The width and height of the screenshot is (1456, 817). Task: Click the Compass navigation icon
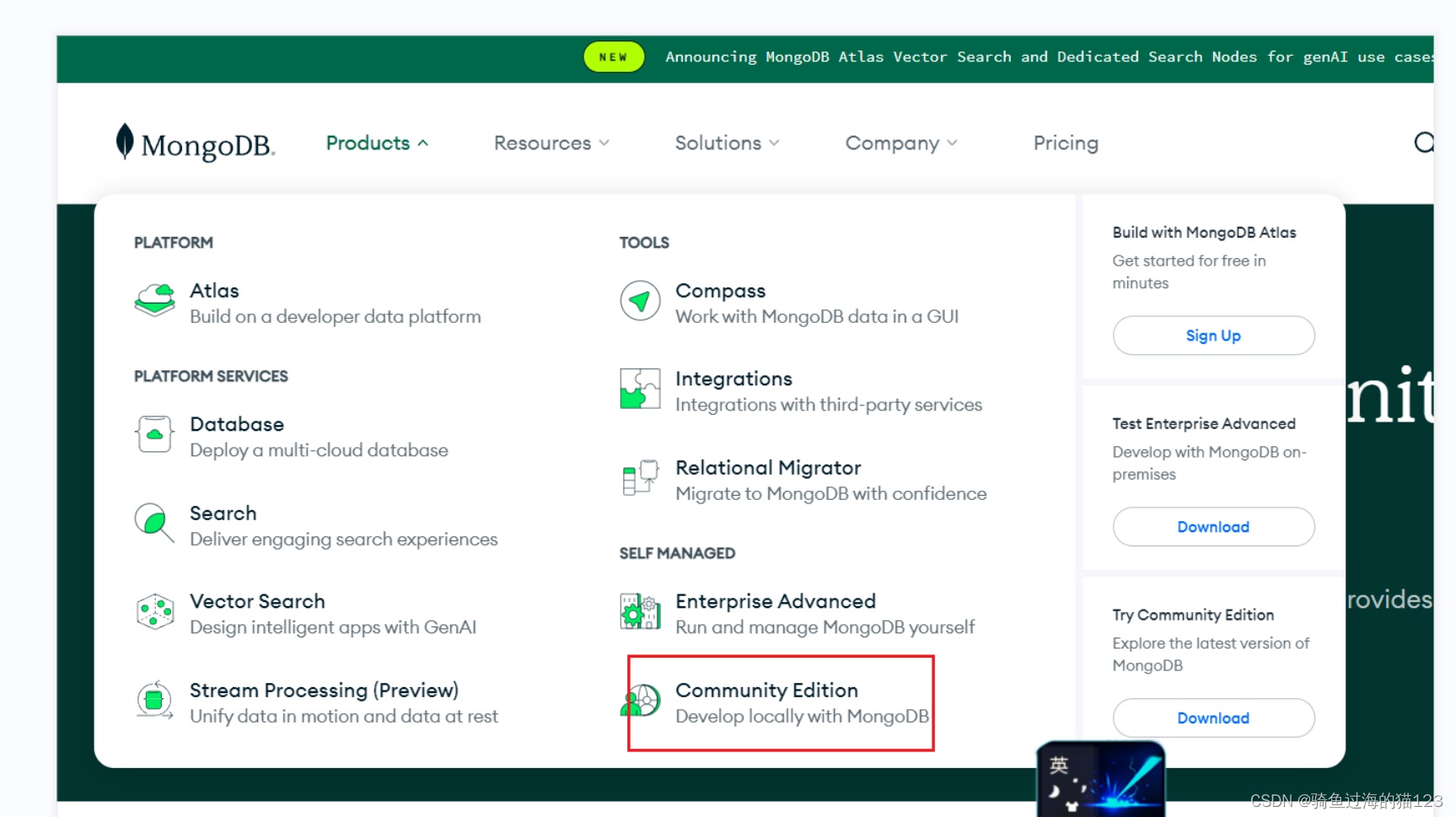(x=640, y=300)
